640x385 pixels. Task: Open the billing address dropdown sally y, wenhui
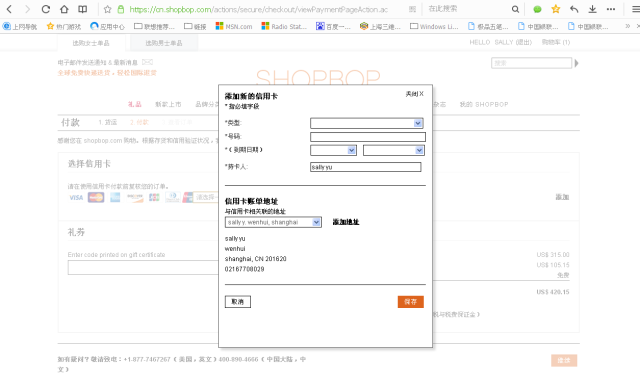pos(273,222)
